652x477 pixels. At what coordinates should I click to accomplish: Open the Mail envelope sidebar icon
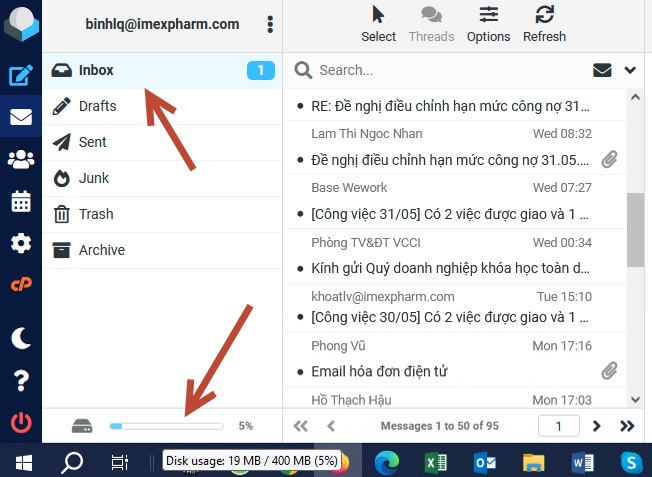pyautogui.click(x=21, y=117)
